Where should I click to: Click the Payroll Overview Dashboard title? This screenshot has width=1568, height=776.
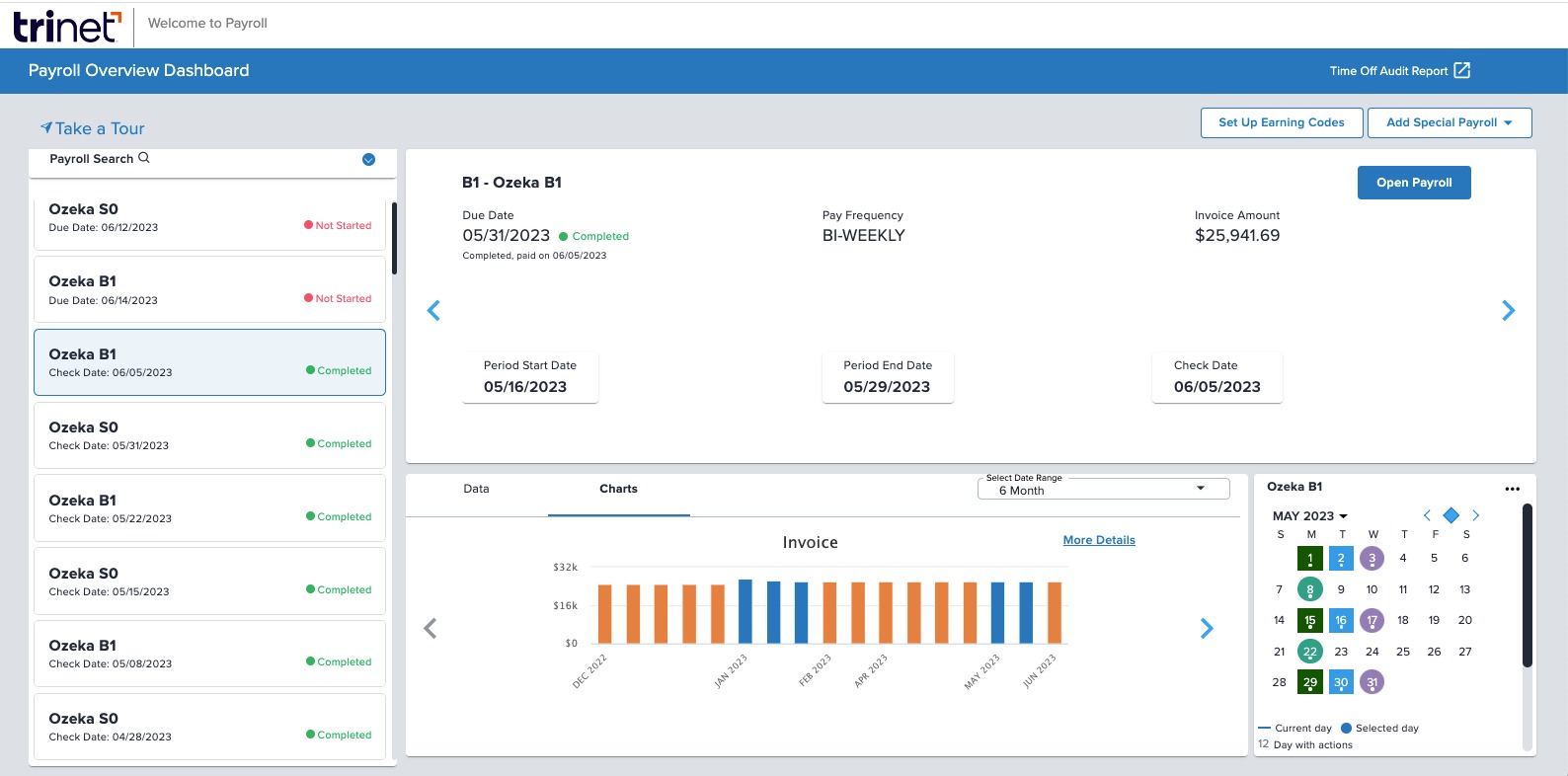click(139, 71)
